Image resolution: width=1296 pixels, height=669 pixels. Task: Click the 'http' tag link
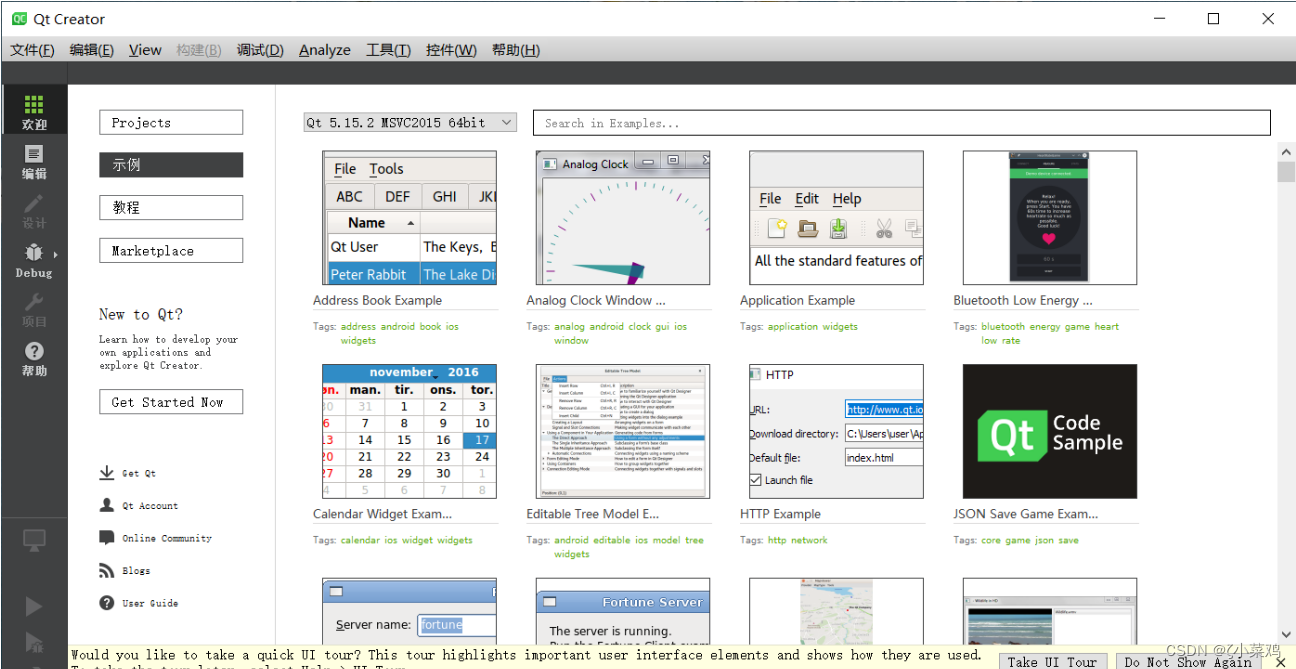coord(777,540)
